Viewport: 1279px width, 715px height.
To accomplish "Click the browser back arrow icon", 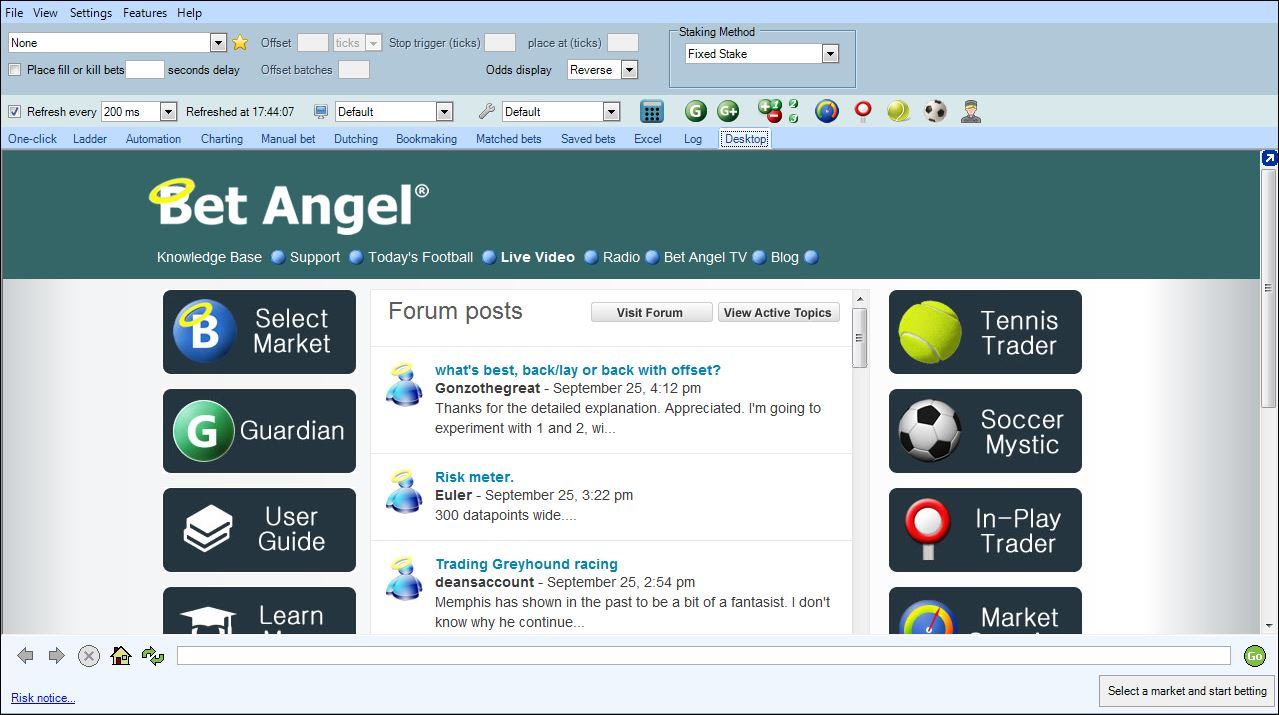I will 26,656.
